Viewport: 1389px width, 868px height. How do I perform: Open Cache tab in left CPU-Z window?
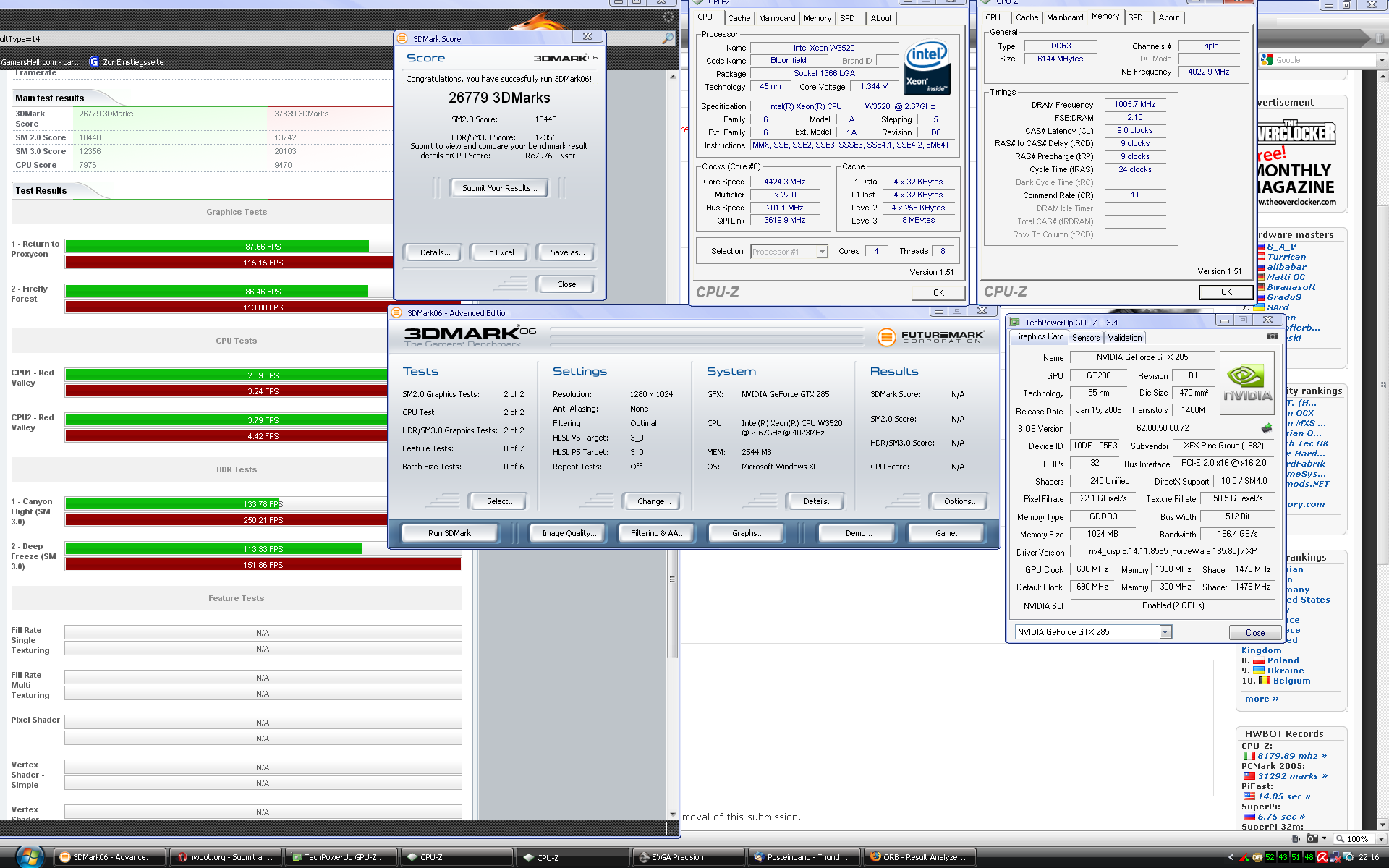point(739,18)
